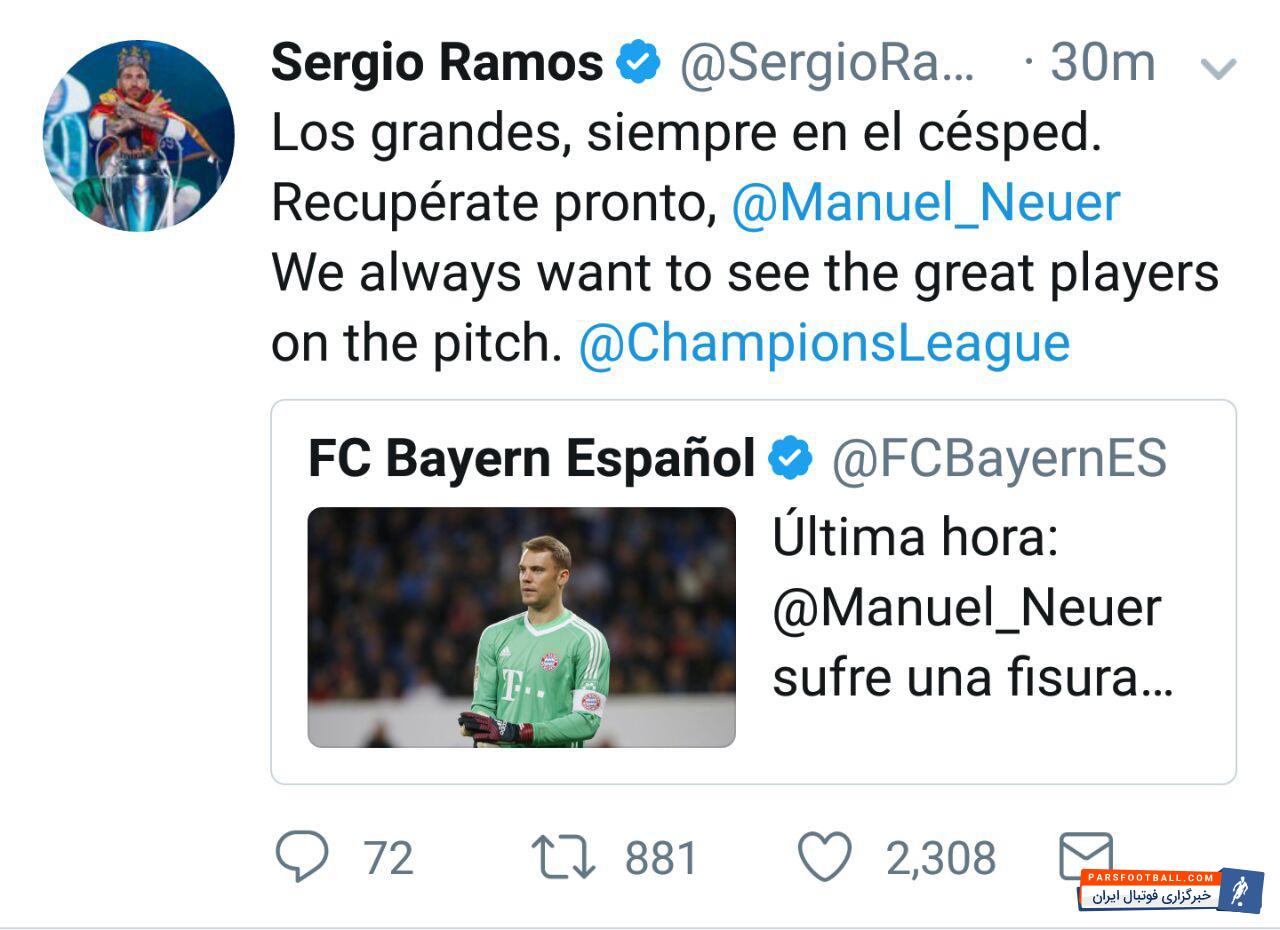Click the reply speech bubble icon
Screen dimensions: 1280x930
click(x=301, y=857)
